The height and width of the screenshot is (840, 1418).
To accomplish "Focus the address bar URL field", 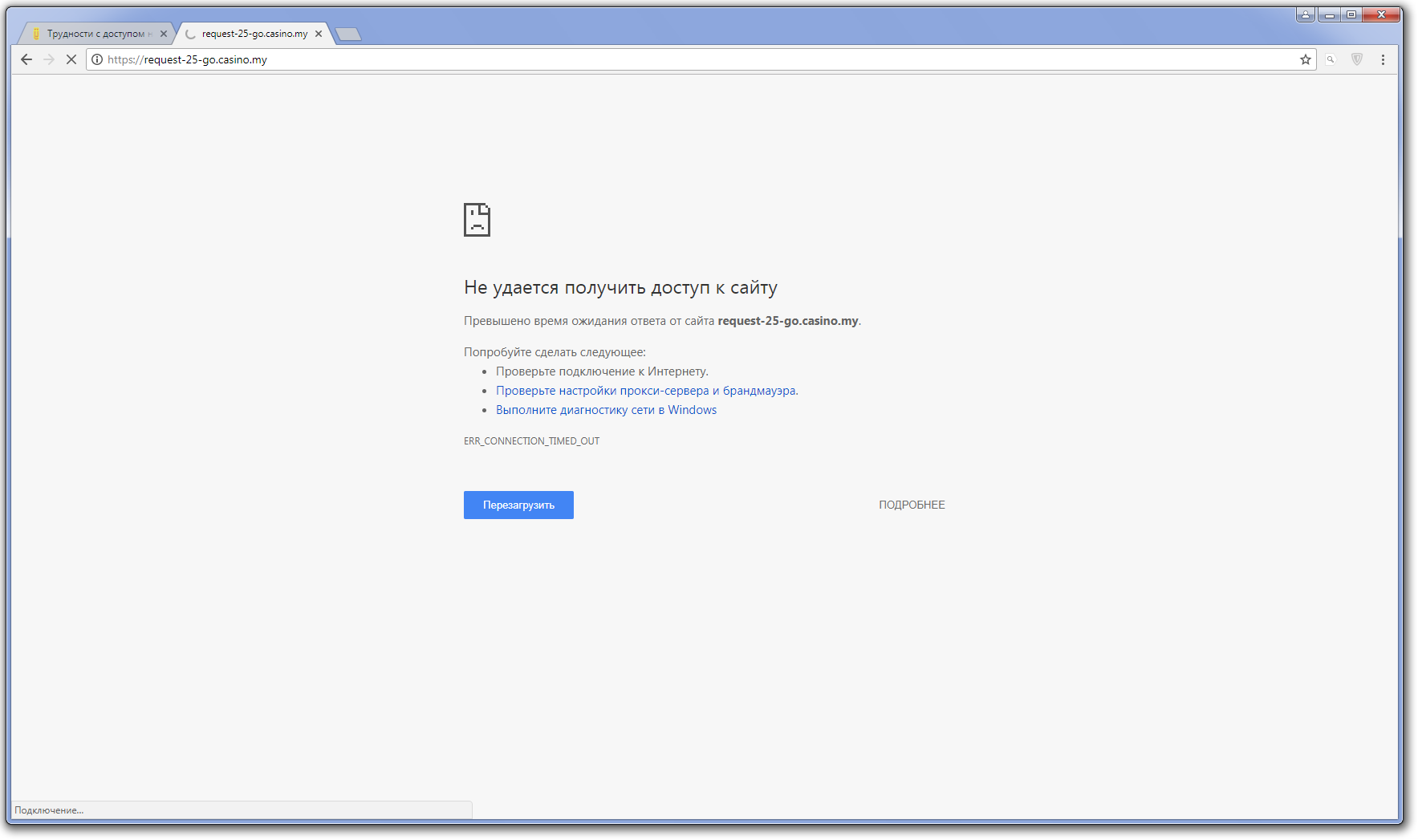I will (642, 59).
